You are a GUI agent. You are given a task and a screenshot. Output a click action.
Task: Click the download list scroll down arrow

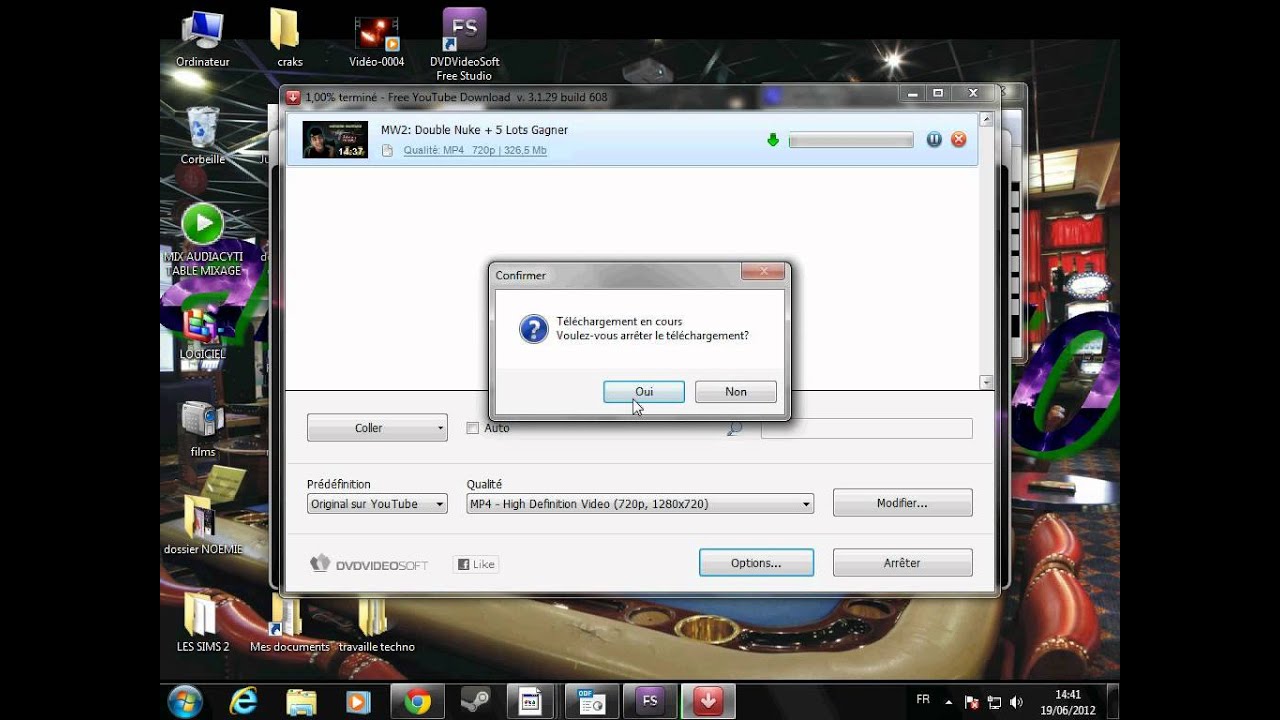click(986, 382)
